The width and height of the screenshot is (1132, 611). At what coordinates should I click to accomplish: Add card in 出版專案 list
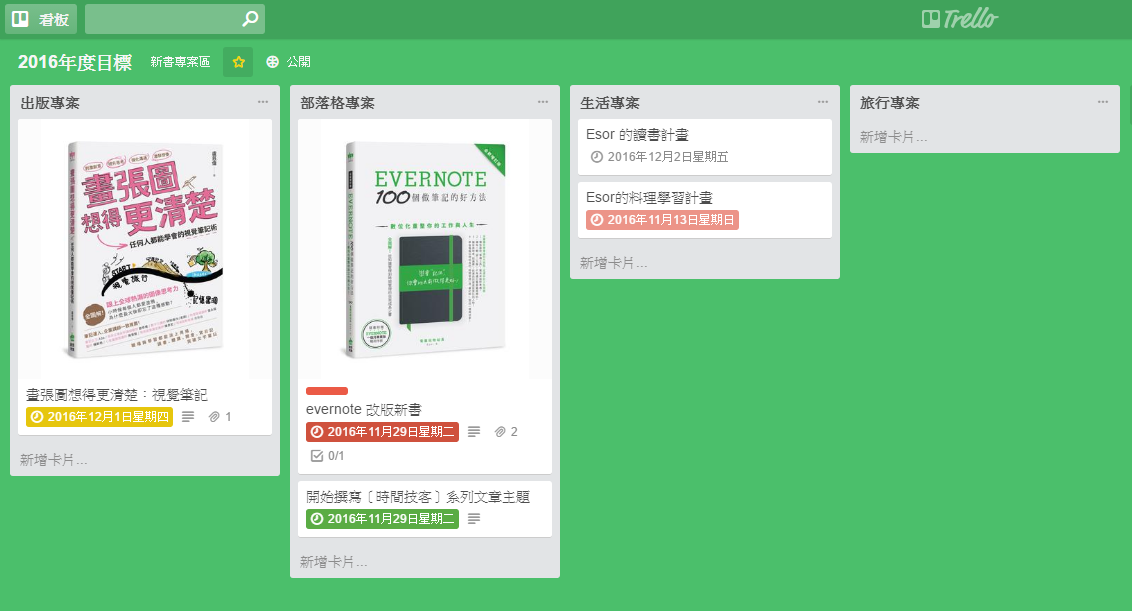(x=54, y=460)
